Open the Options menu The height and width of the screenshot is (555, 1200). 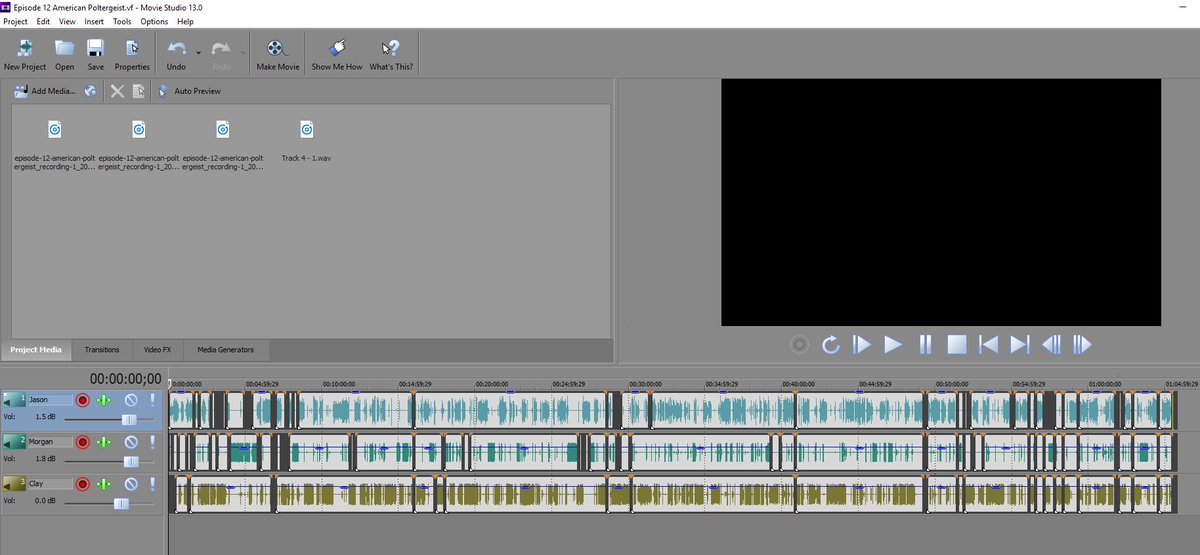pyautogui.click(x=154, y=21)
